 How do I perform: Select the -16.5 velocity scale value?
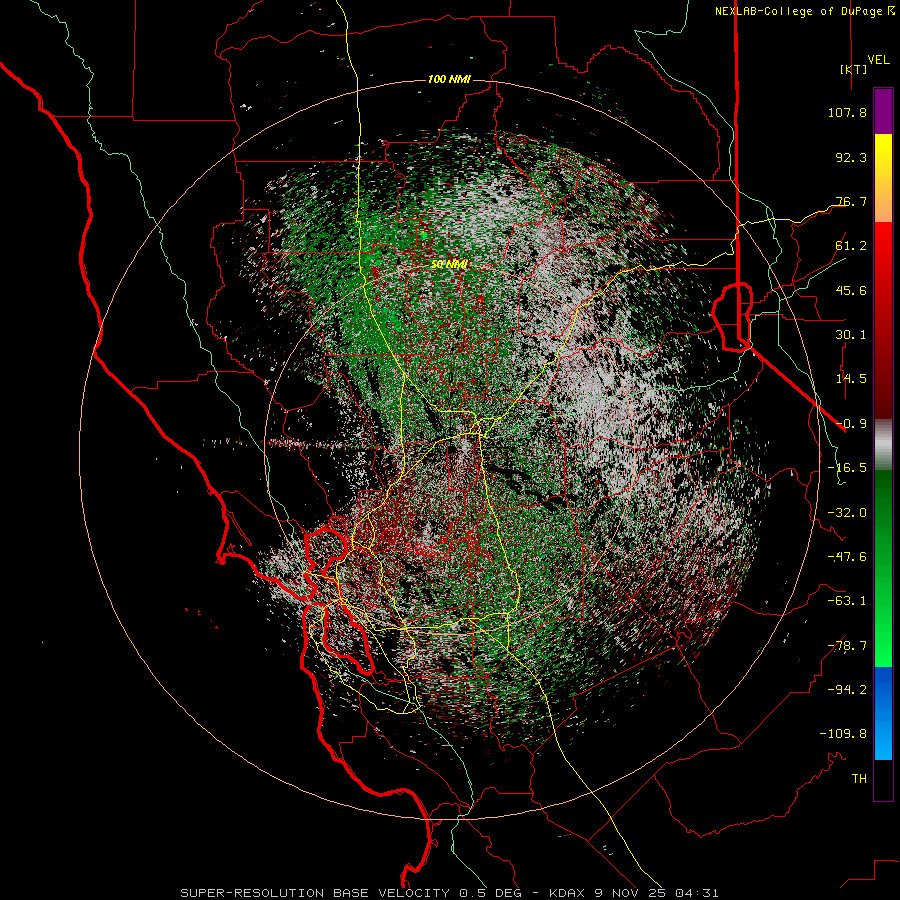pyautogui.click(x=847, y=468)
